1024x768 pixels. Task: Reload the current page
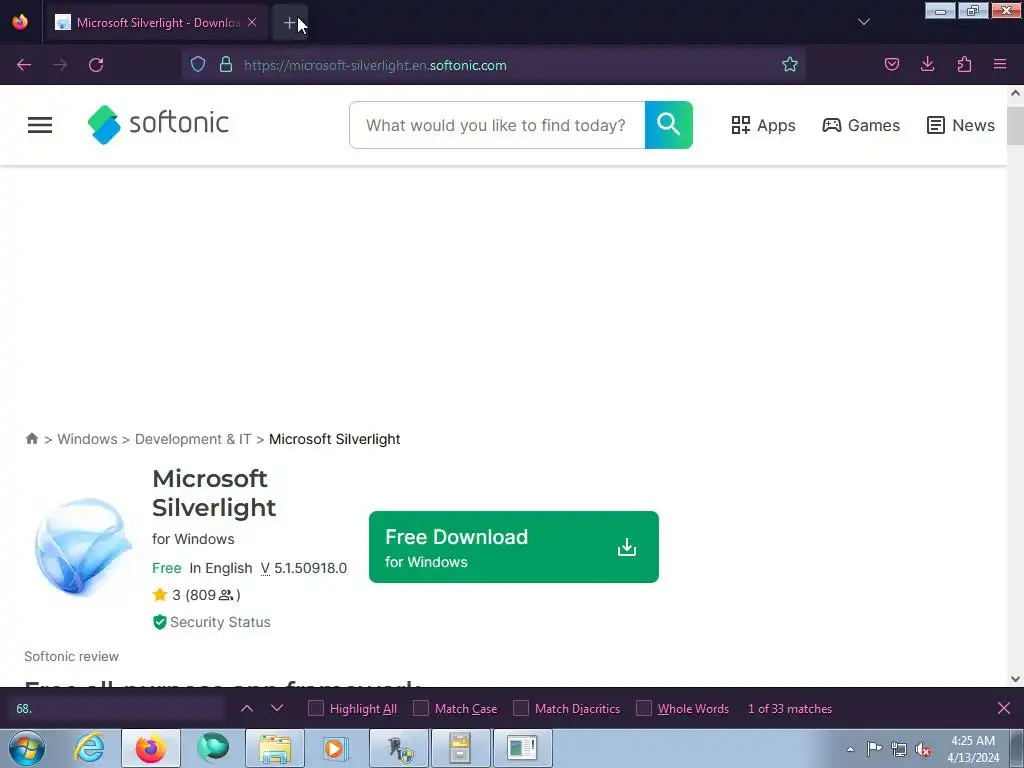coord(96,65)
